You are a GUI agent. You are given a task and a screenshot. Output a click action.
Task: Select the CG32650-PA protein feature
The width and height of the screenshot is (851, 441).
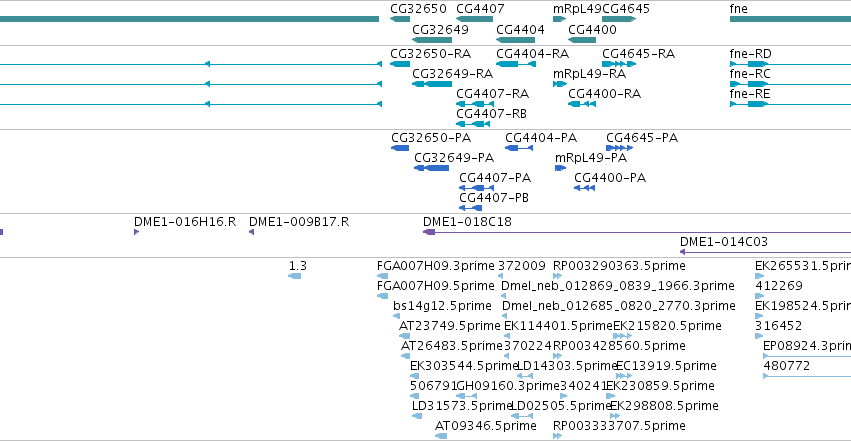tap(400, 148)
